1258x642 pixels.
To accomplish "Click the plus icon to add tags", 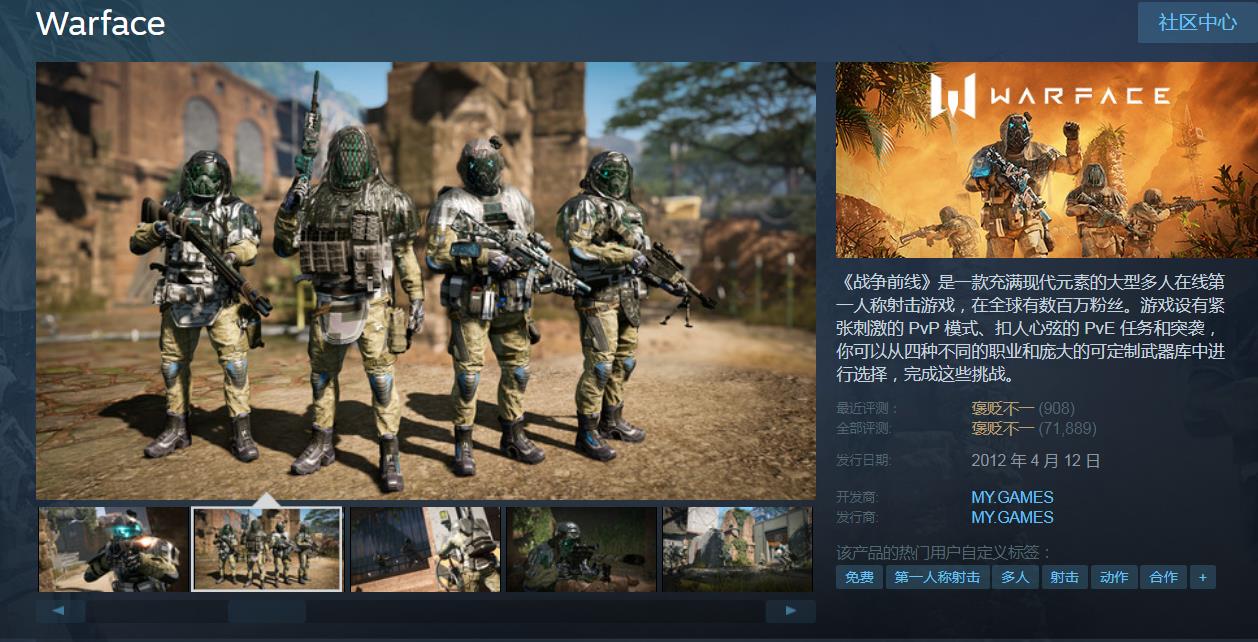I will [x=1203, y=577].
